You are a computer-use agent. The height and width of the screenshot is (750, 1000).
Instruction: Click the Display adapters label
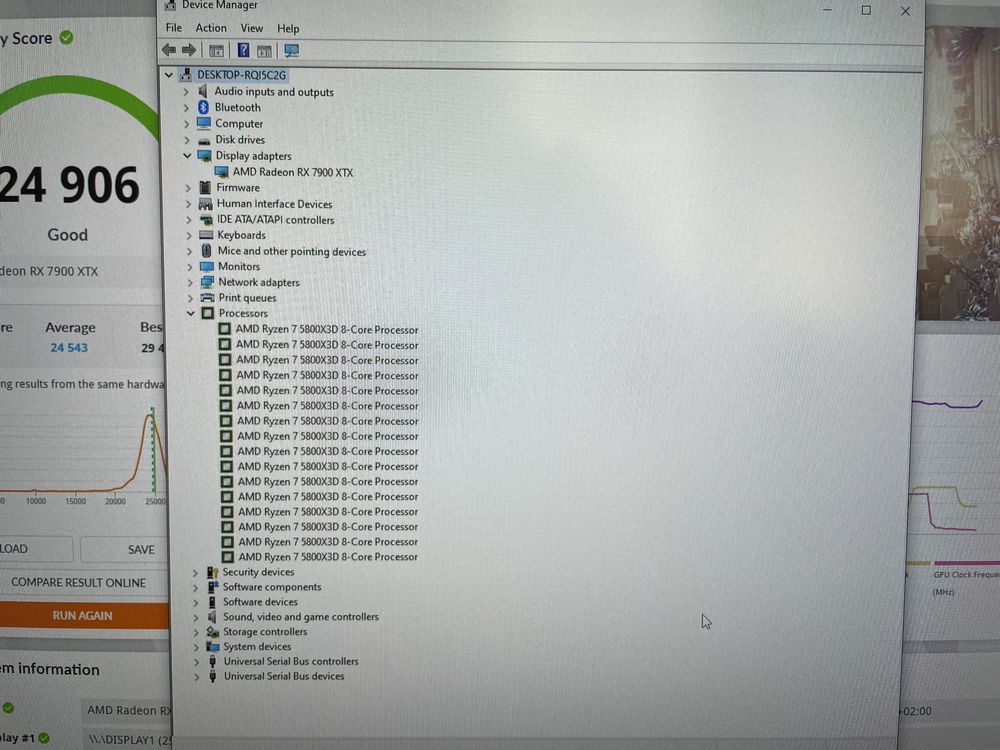[x=253, y=156]
